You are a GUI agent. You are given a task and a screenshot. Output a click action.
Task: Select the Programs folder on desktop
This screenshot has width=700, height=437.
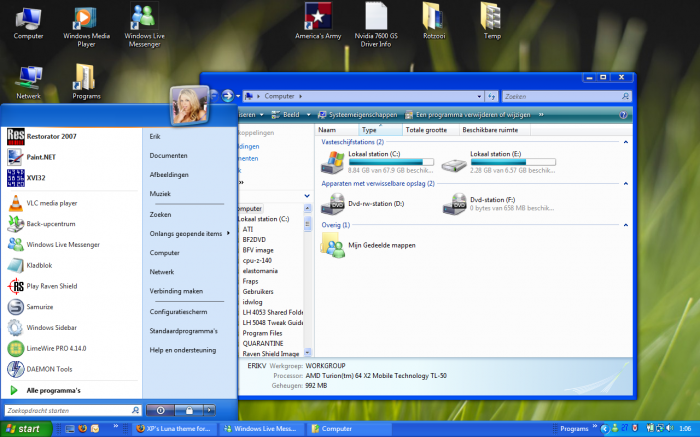click(x=86, y=83)
